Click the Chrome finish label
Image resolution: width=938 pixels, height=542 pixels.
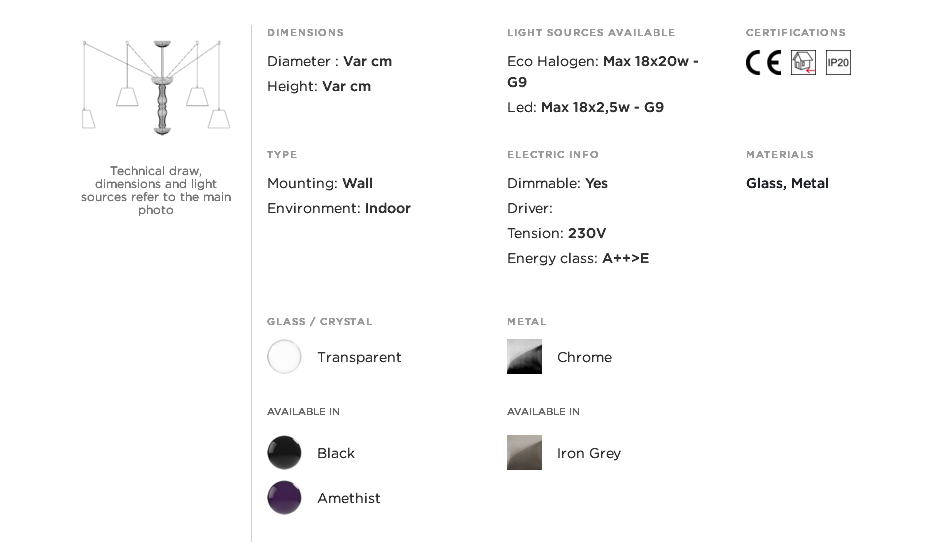pyautogui.click(x=584, y=357)
